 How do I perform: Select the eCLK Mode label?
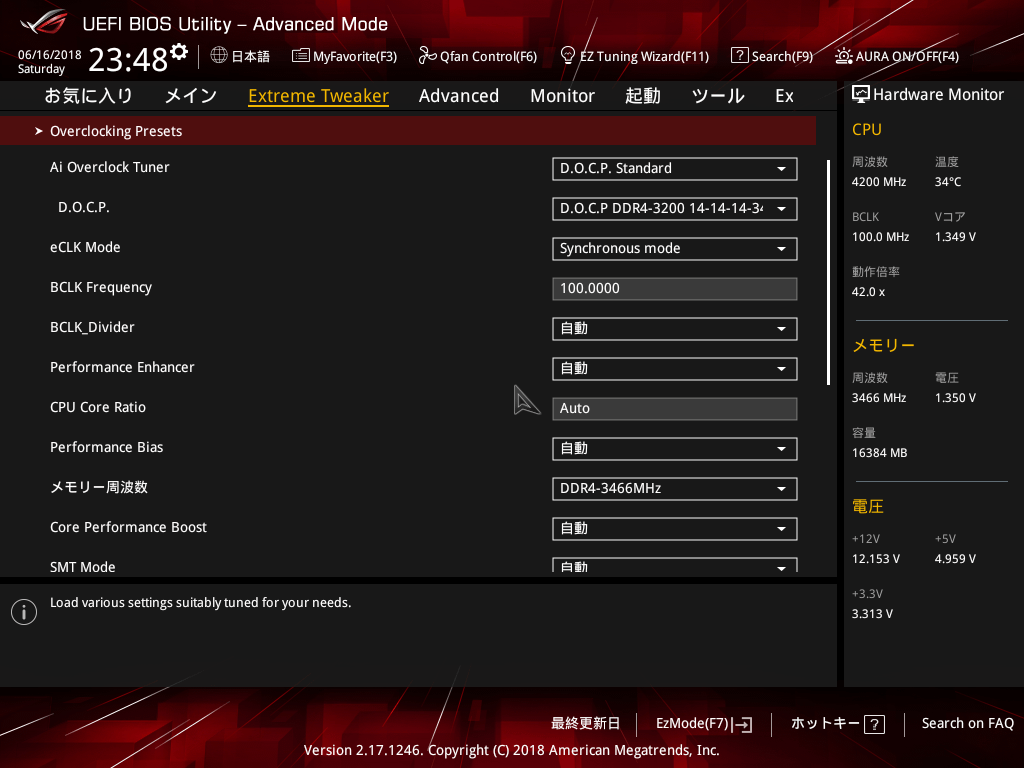(85, 248)
